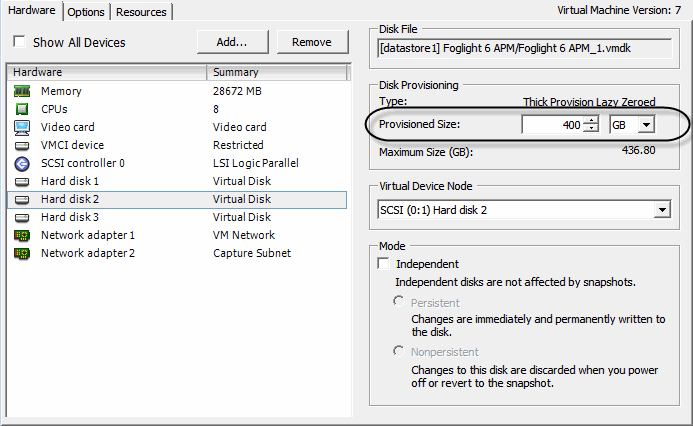Image resolution: width=693 pixels, height=426 pixels.
Task: Expand the Virtual Device Node dropdown
Action: point(661,210)
